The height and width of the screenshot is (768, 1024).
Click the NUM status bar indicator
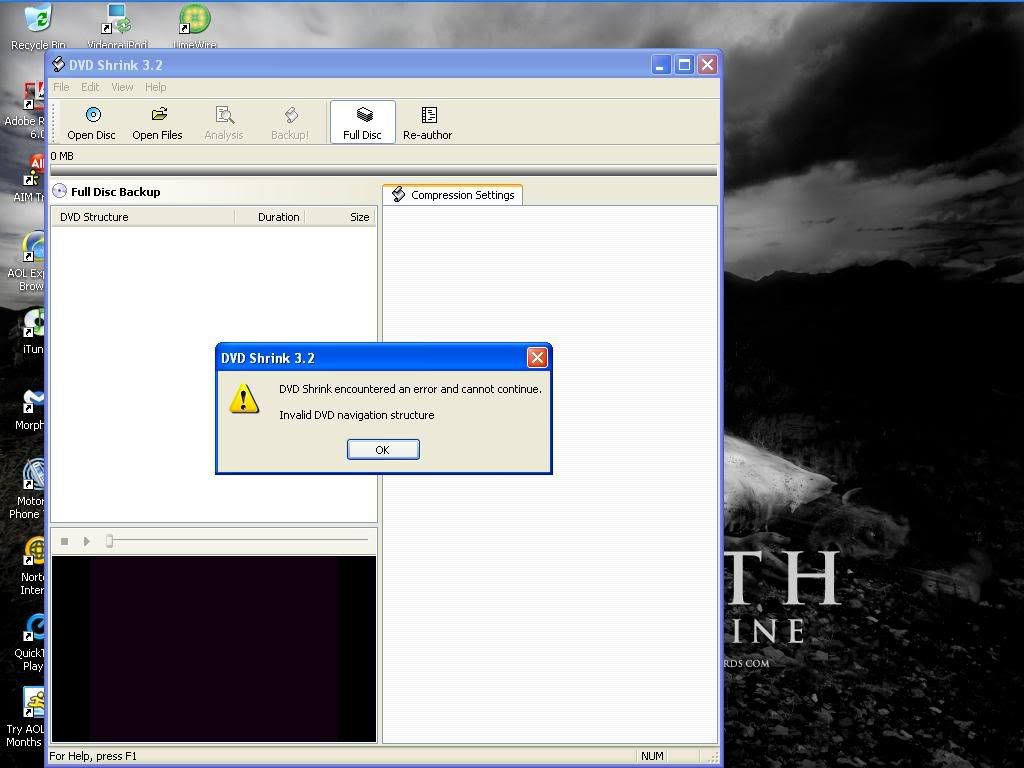click(x=652, y=756)
